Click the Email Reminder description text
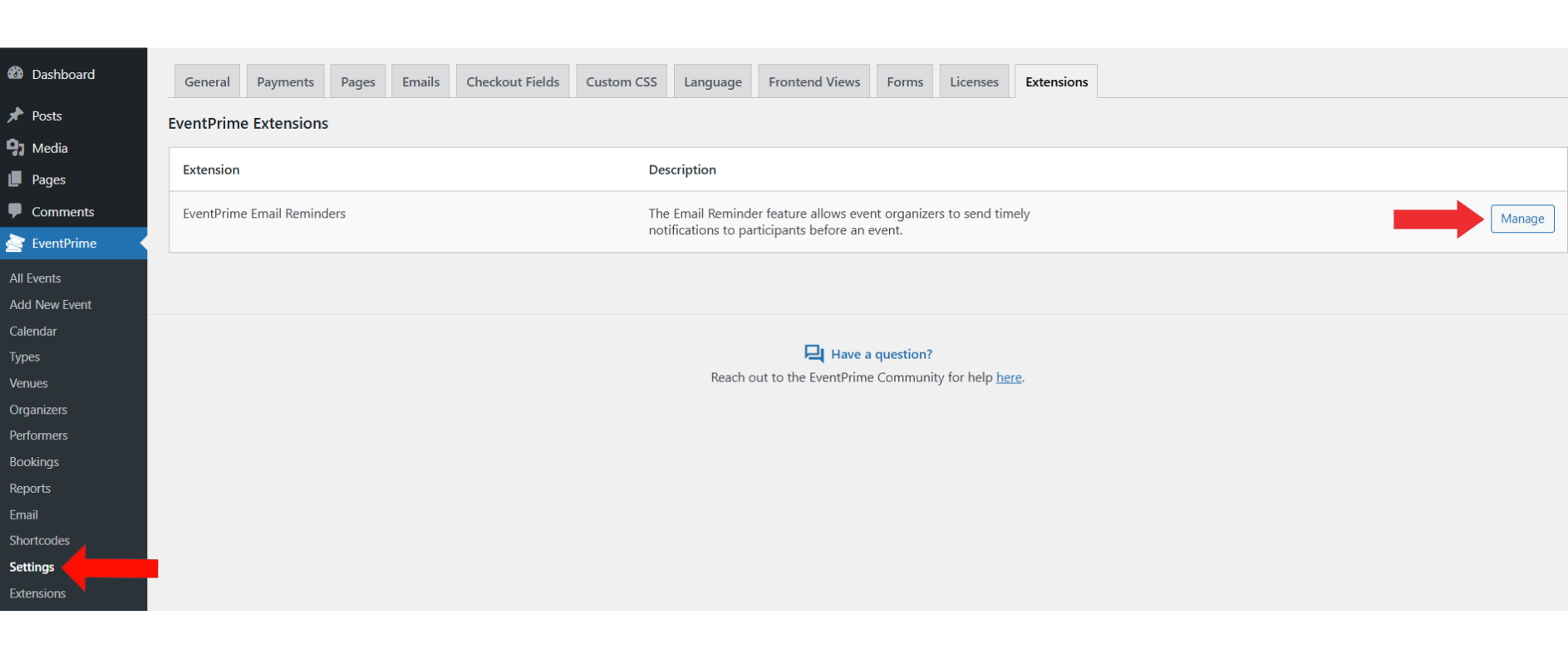Image resolution: width=1568 pixels, height=659 pixels. click(839, 222)
